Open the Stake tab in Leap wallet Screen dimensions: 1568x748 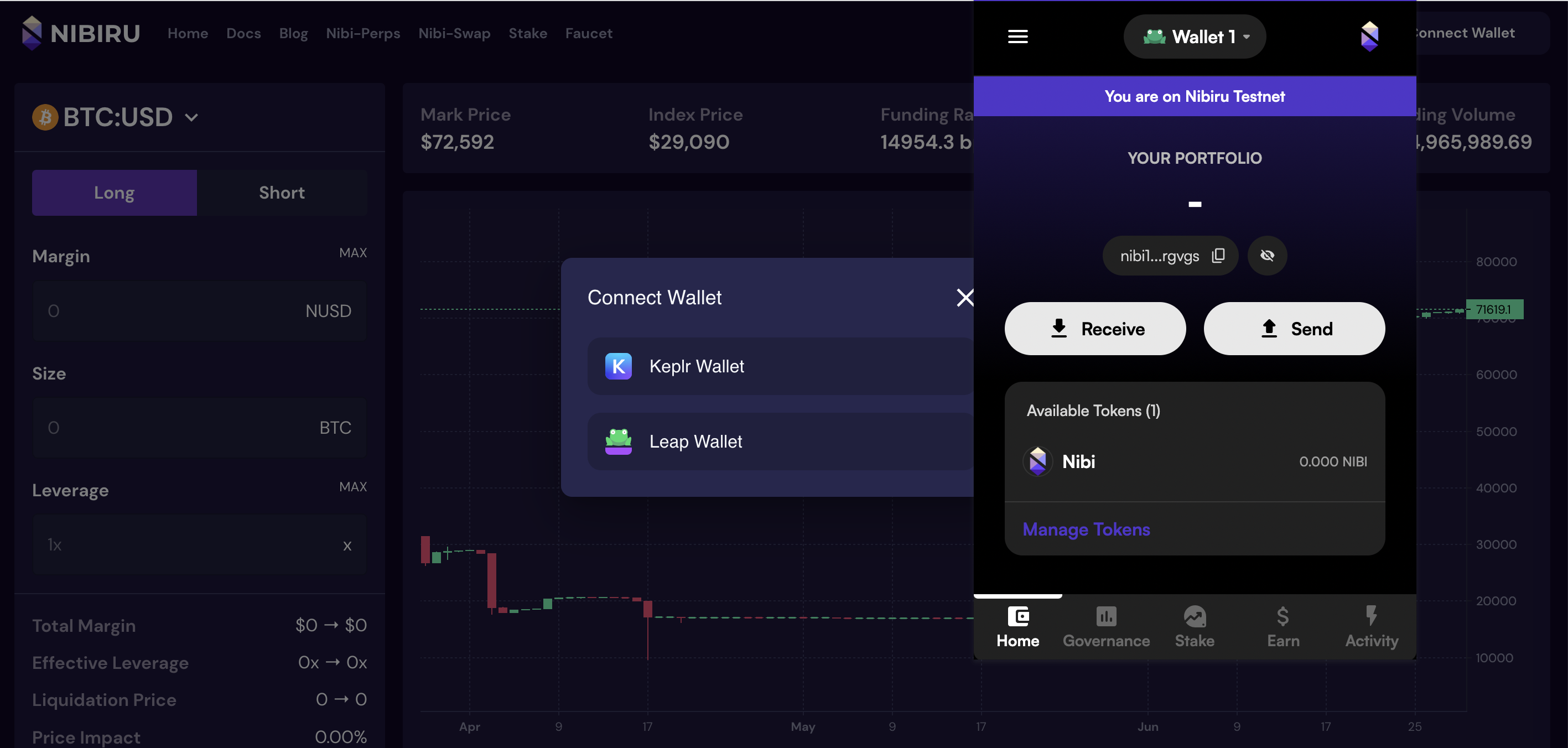[x=1195, y=627]
